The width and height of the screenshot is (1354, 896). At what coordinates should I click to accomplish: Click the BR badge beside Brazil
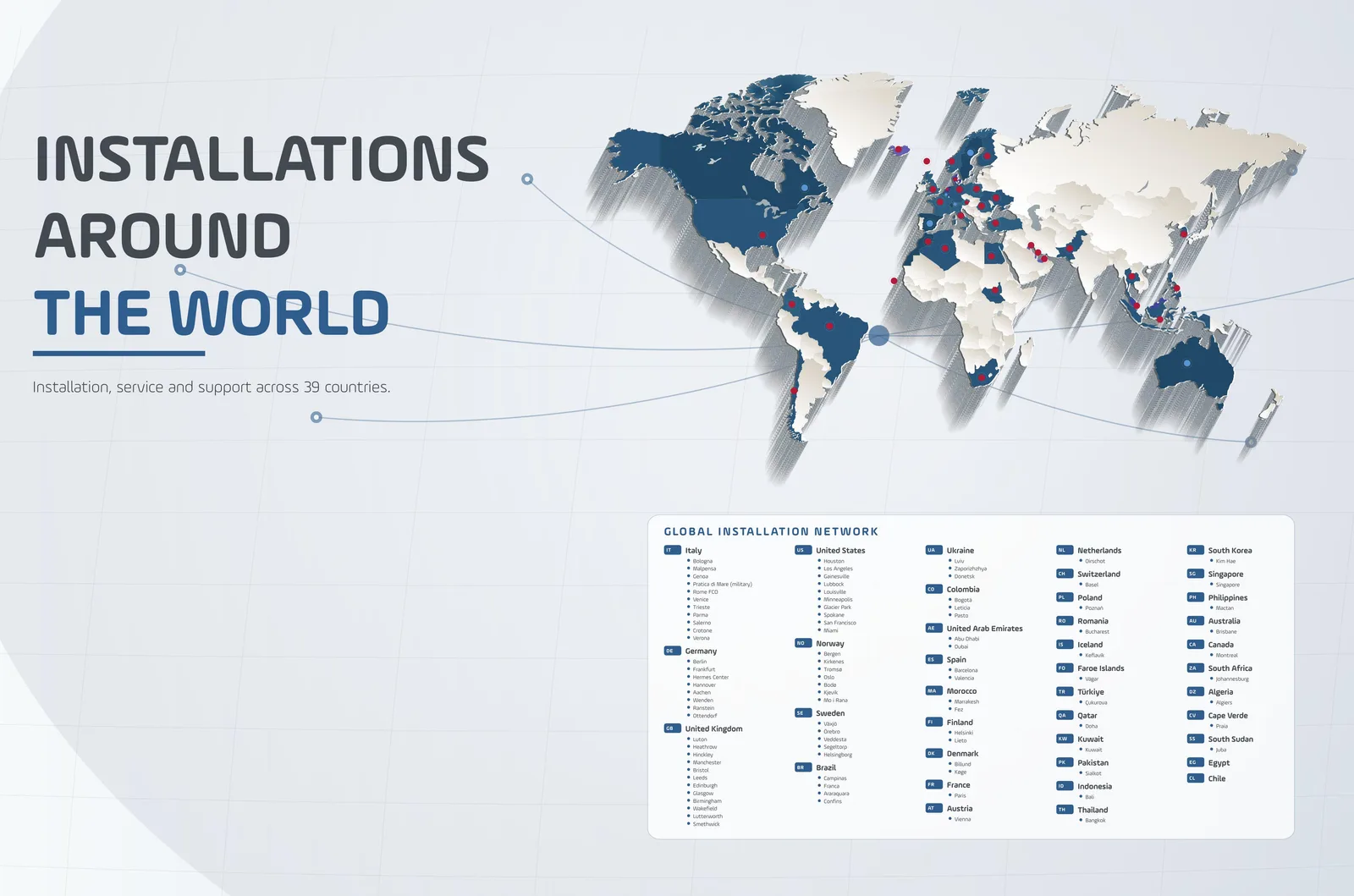coord(803,767)
